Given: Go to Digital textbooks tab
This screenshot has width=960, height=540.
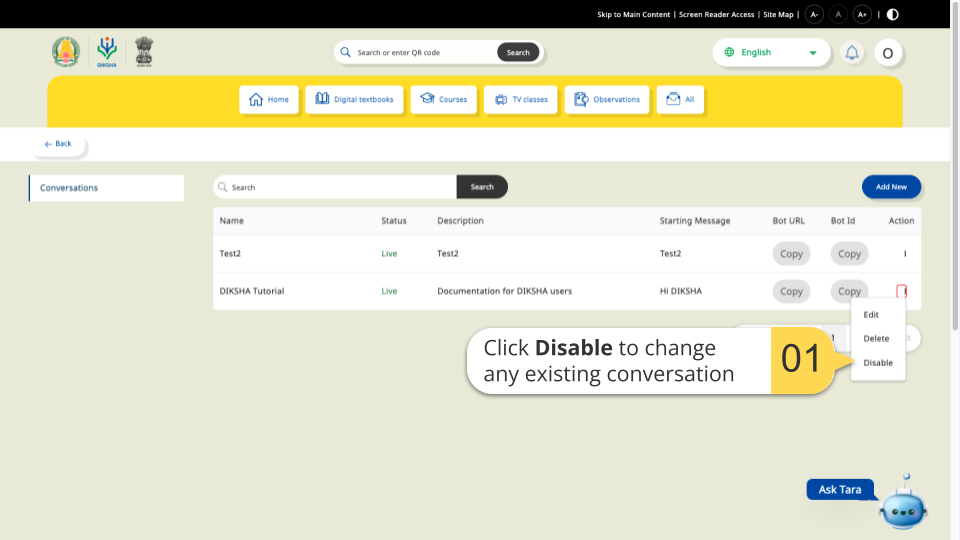Looking at the screenshot, I should tap(355, 100).
